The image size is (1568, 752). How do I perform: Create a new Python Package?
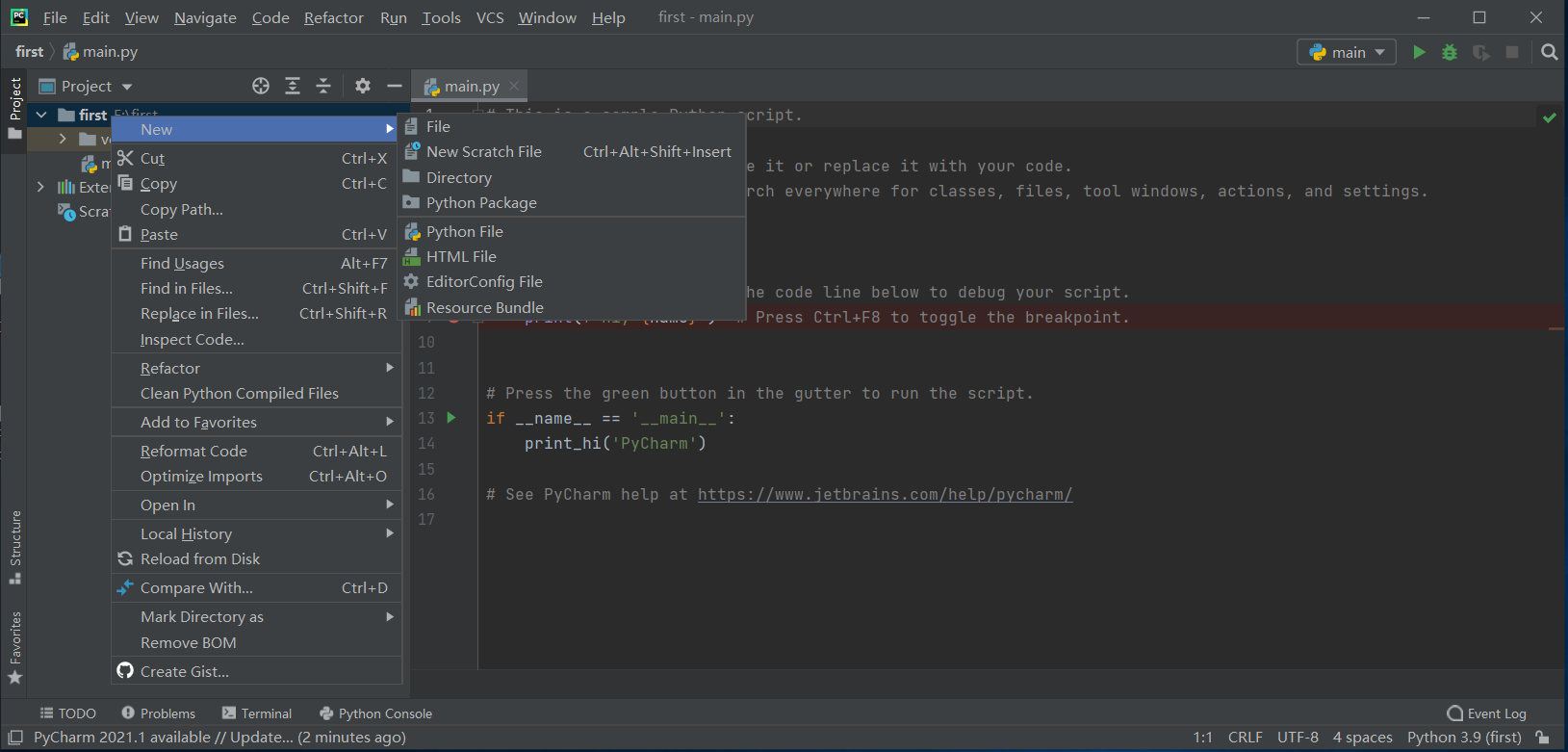point(572,202)
